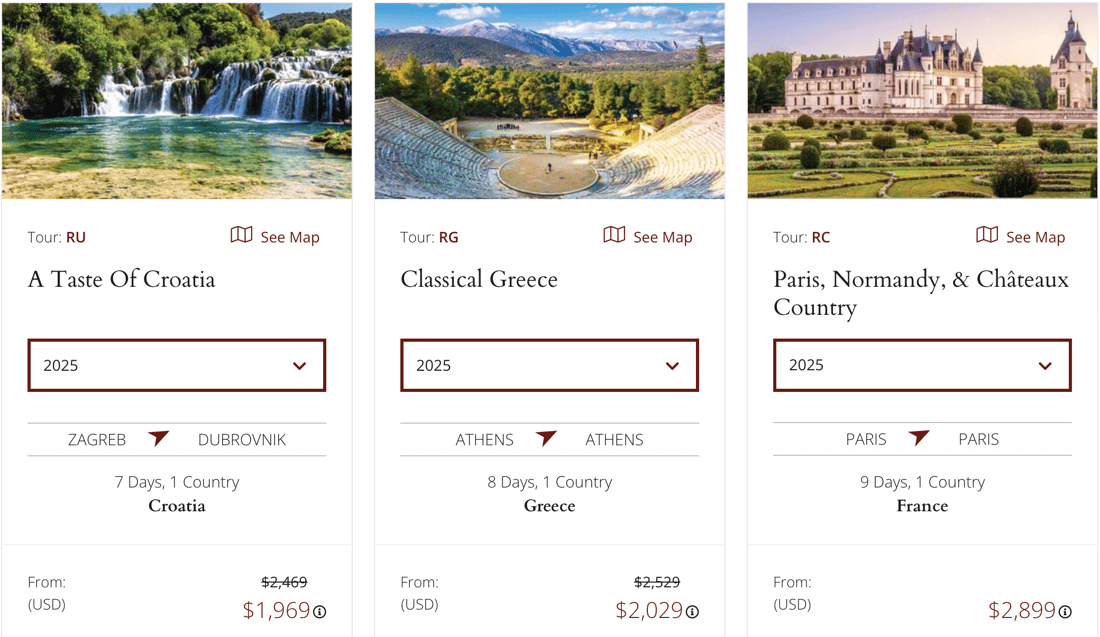Click arrow icon between Athens and Athens

[546, 438]
